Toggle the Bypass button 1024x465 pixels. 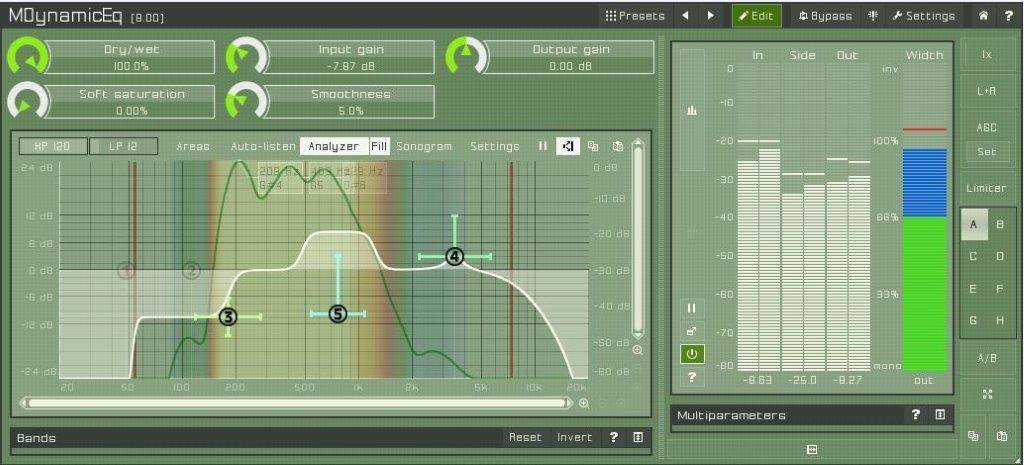click(x=825, y=16)
